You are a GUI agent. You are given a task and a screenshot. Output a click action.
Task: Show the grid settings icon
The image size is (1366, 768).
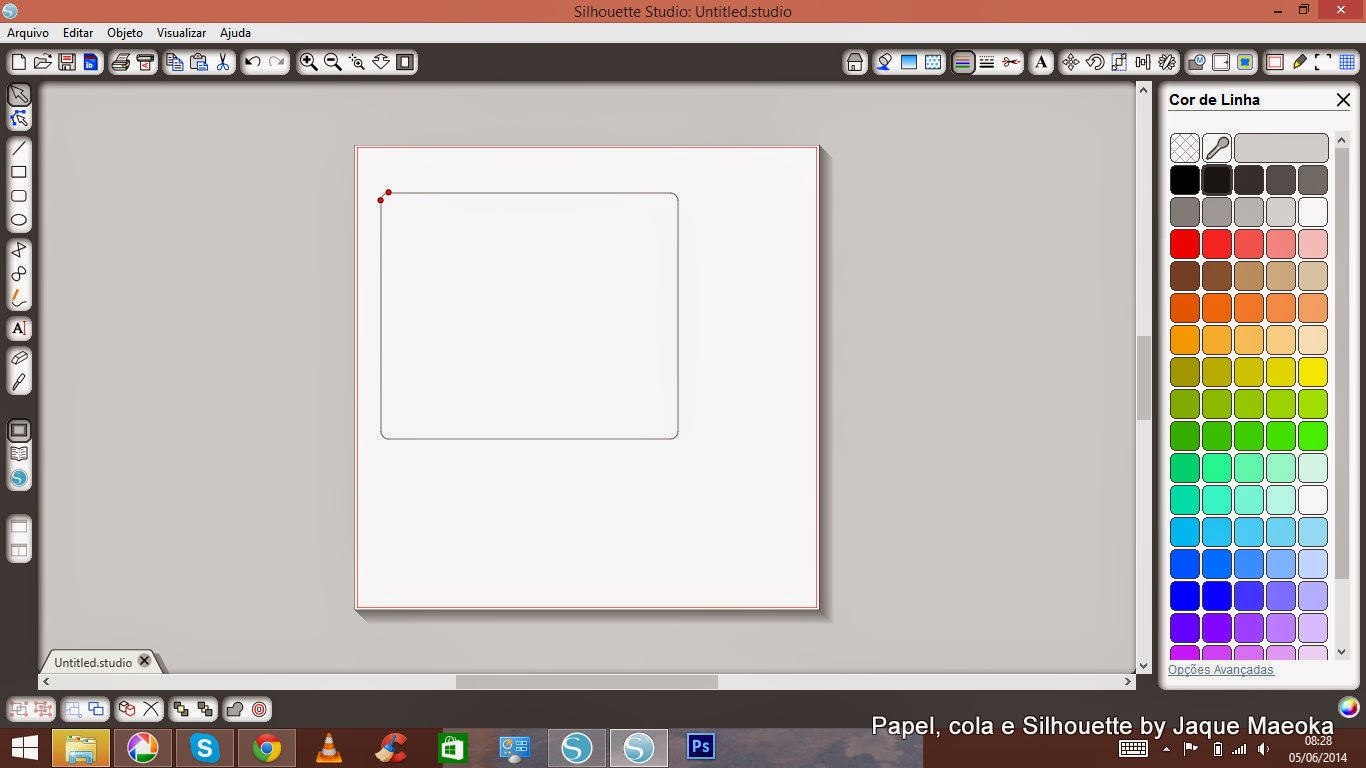point(1347,62)
